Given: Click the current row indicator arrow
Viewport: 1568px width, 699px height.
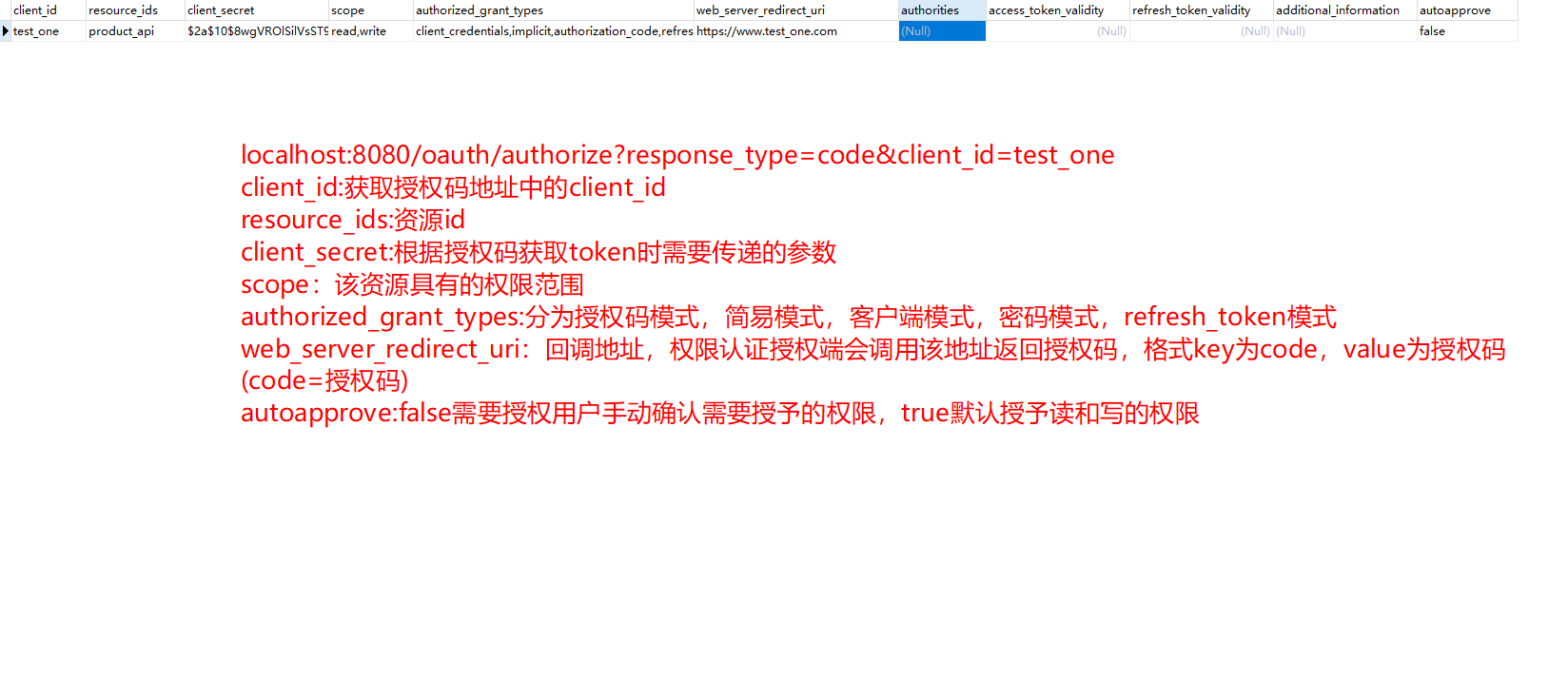Looking at the screenshot, I should (6, 31).
